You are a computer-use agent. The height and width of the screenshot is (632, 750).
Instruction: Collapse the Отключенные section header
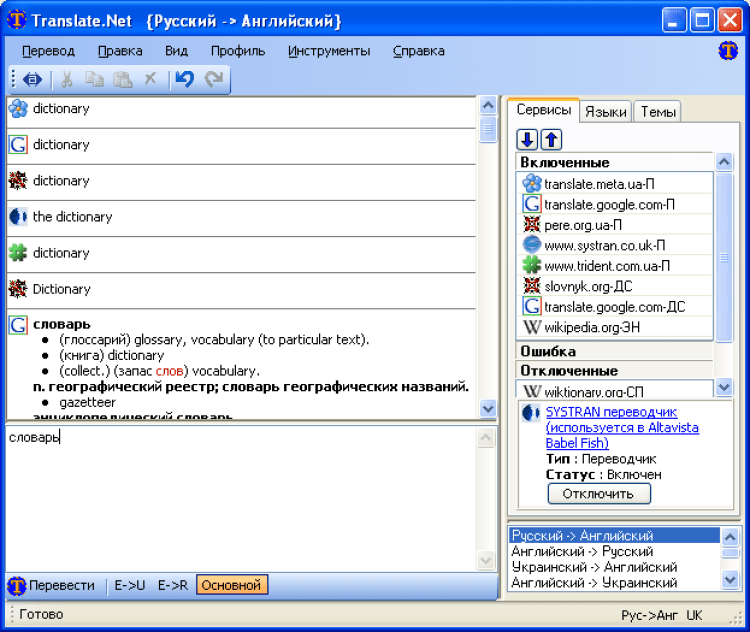click(x=614, y=371)
